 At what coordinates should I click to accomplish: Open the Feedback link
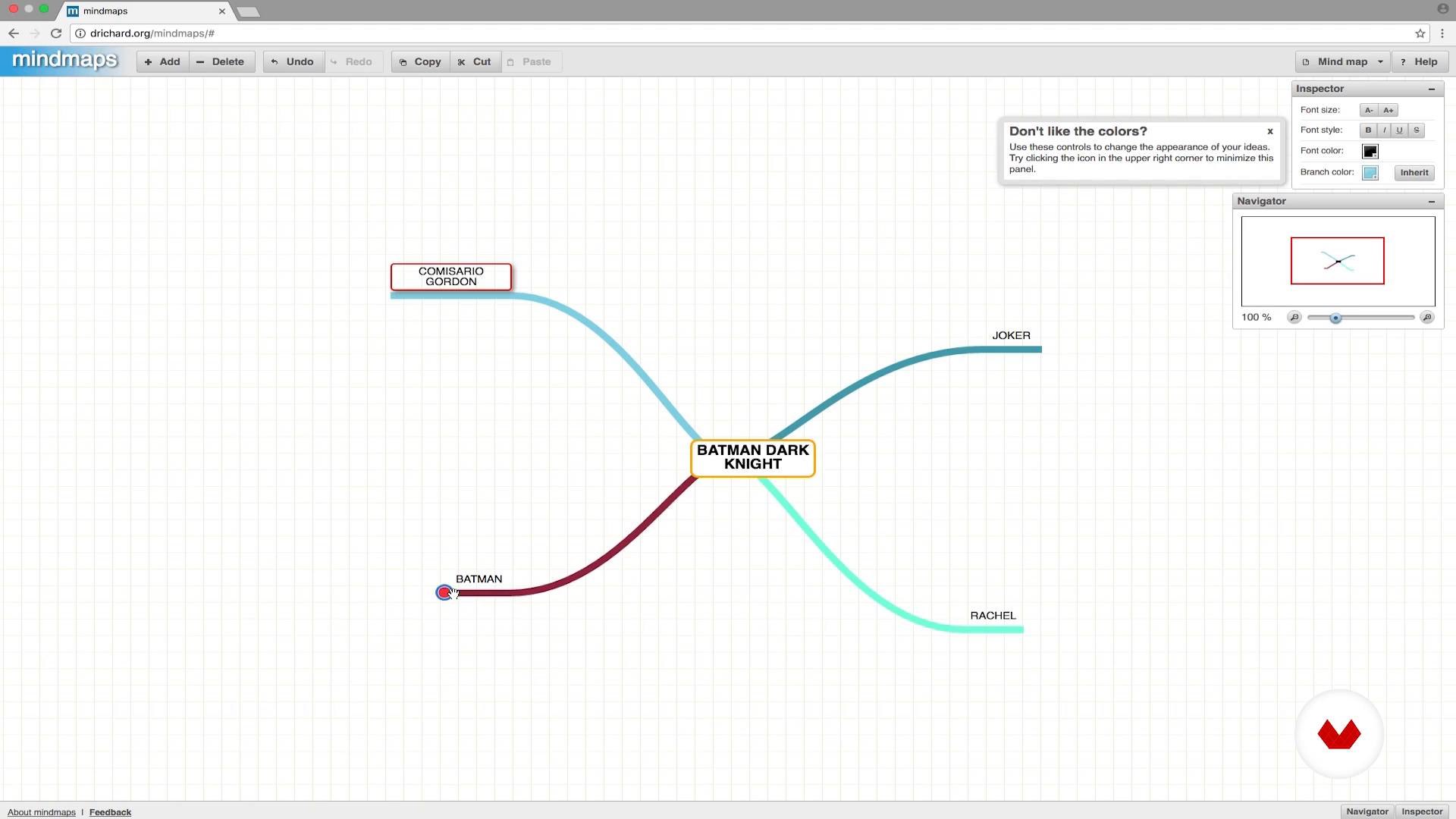(x=110, y=812)
